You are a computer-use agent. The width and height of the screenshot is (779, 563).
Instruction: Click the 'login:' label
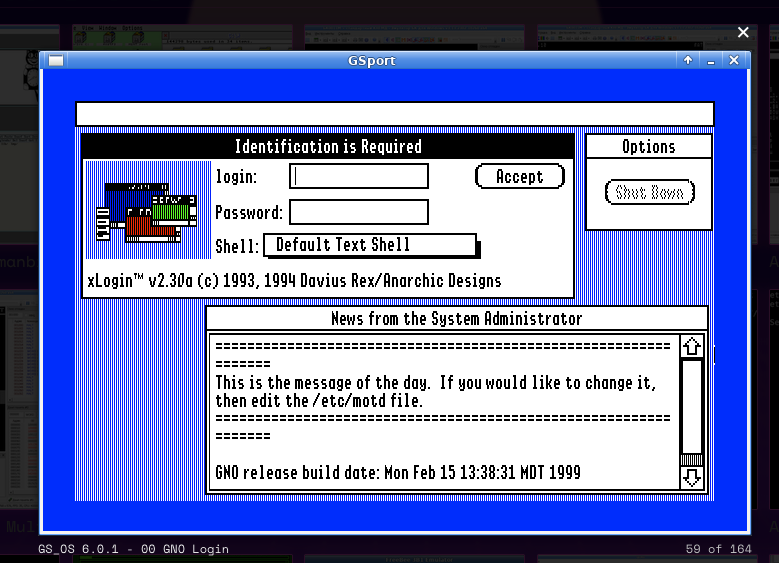236,177
